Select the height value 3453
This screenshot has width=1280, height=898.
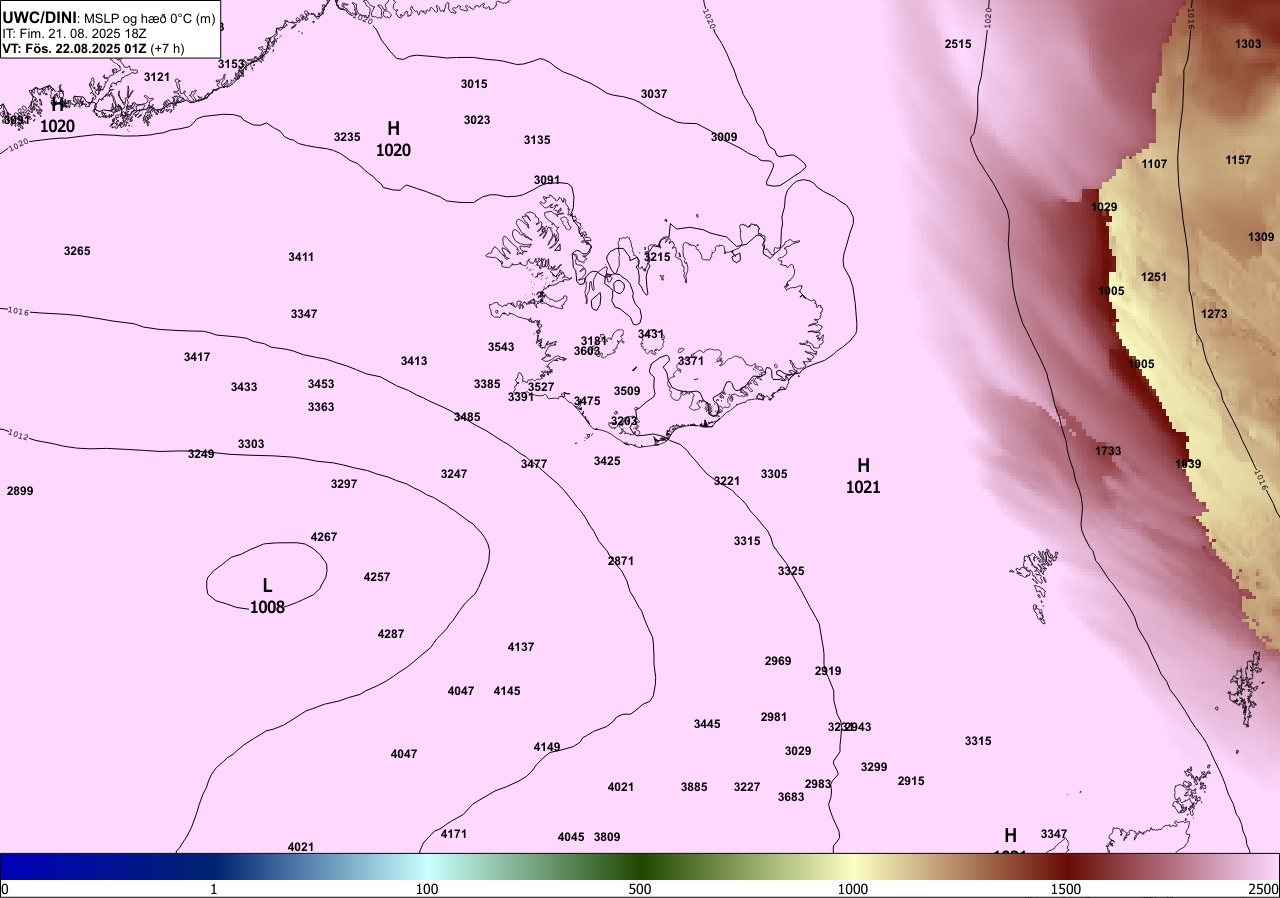point(321,384)
